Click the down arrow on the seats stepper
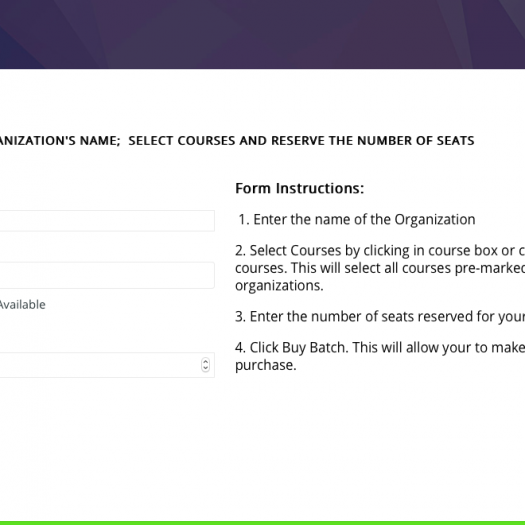This screenshot has width=525, height=525. pyautogui.click(x=205, y=368)
